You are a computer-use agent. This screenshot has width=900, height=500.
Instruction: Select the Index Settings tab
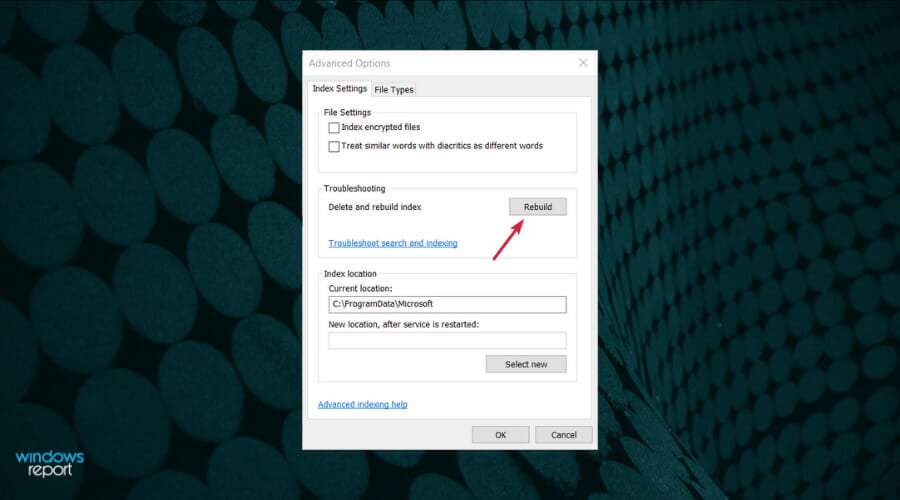[x=339, y=88]
